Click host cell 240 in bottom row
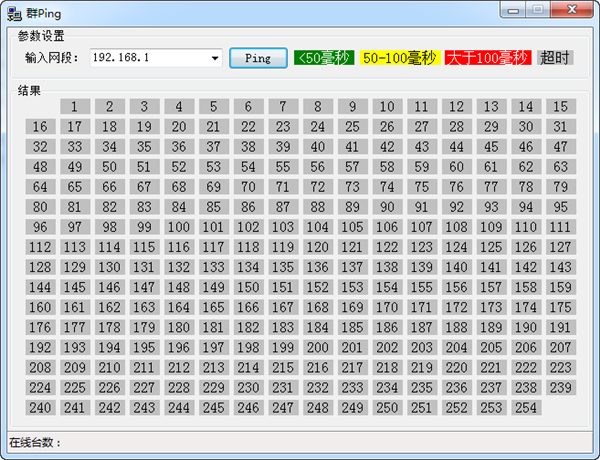 (x=40, y=407)
